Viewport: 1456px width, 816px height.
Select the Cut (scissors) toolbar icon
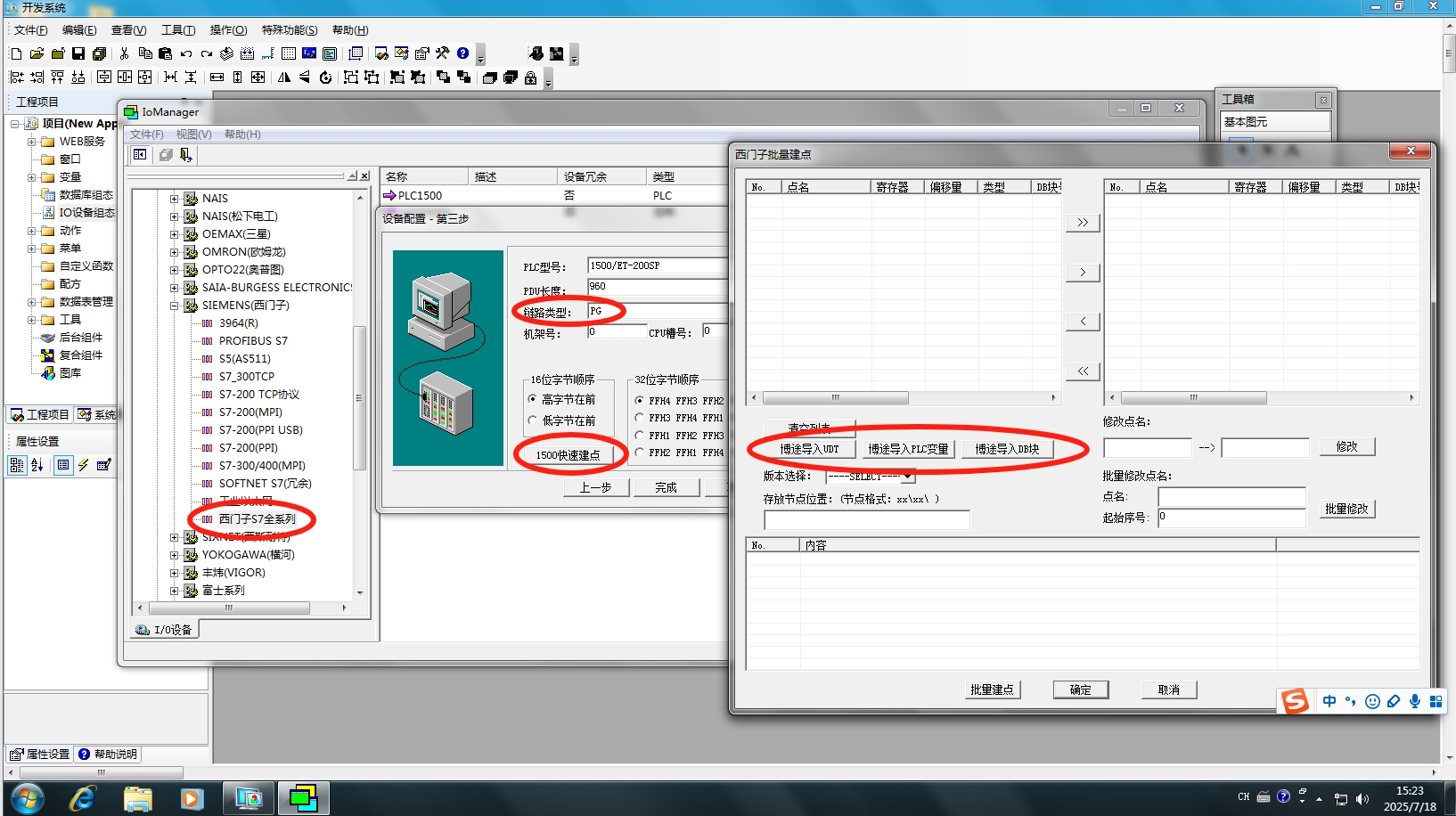(124, 53)
